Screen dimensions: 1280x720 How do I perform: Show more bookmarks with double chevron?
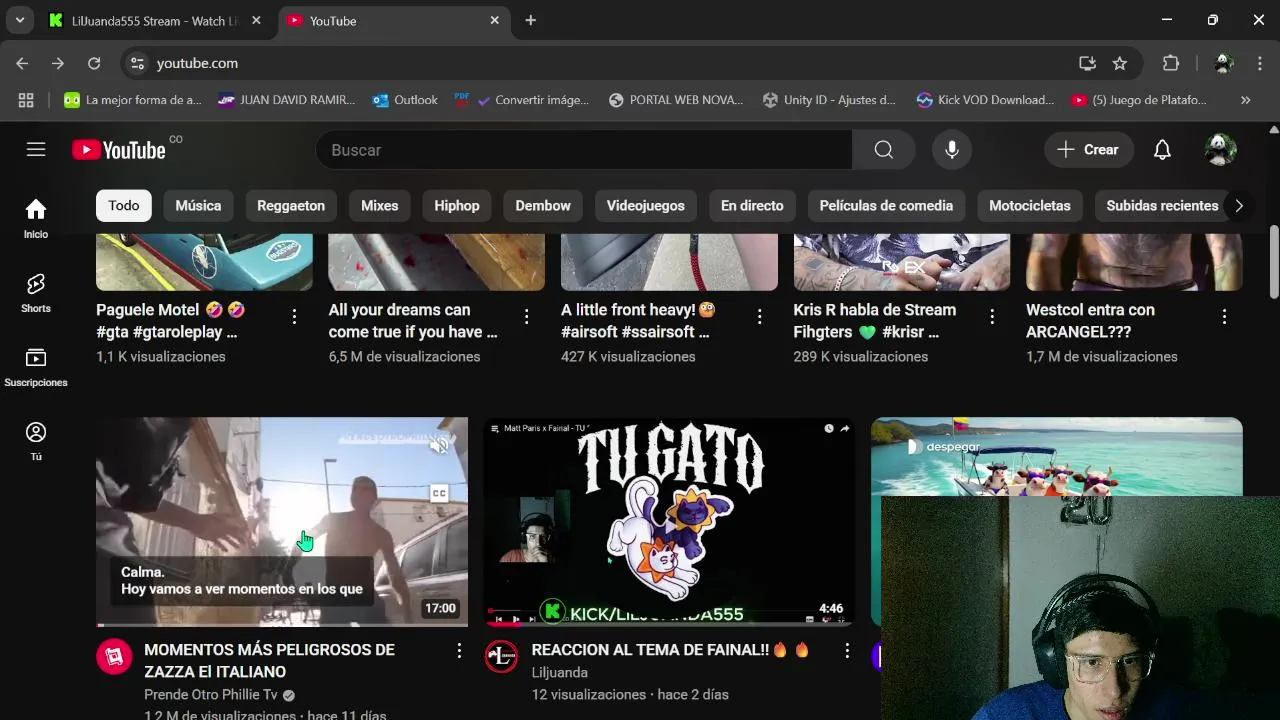1245,100
